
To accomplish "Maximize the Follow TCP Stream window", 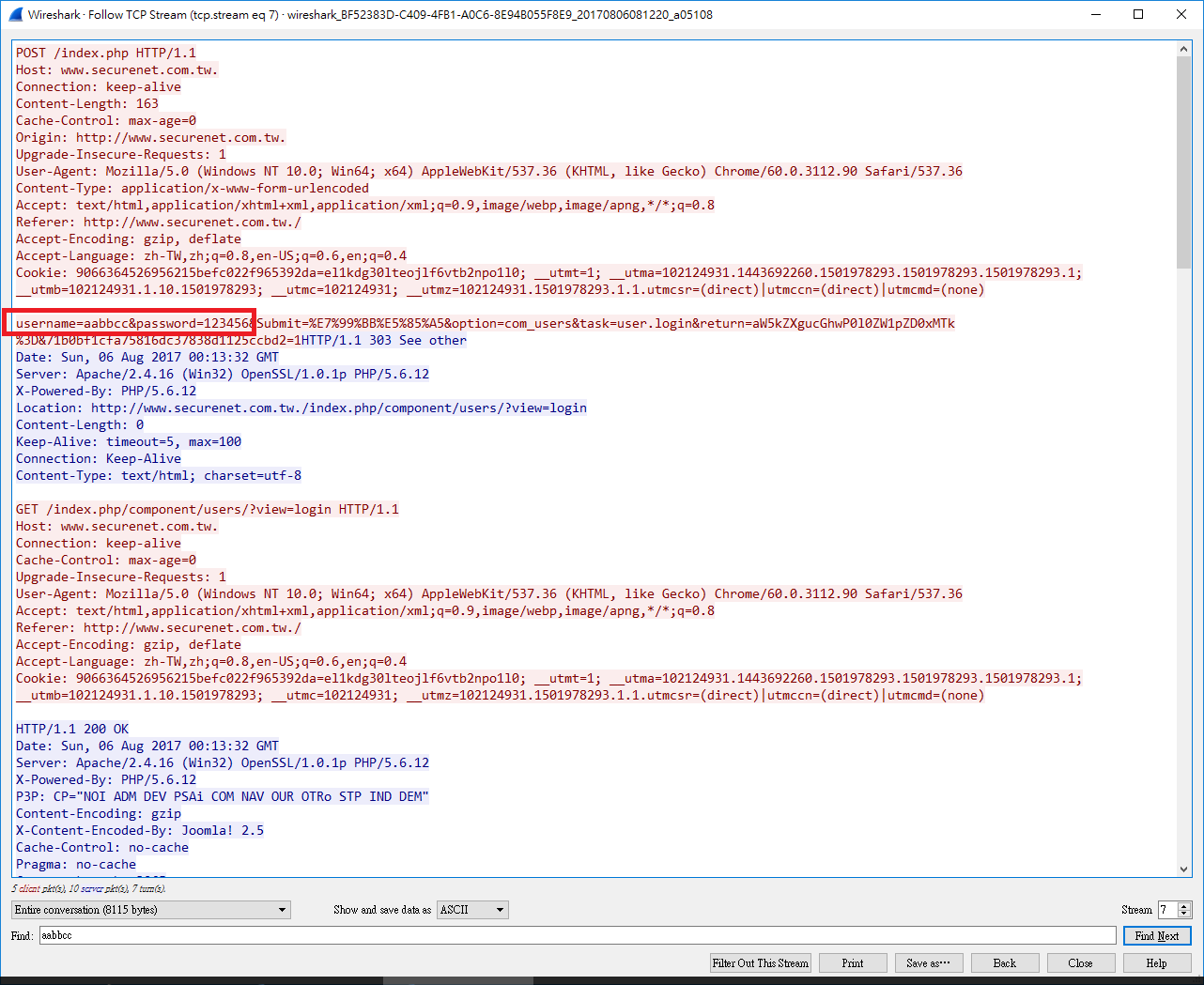I will click(x=1138, y=14).
